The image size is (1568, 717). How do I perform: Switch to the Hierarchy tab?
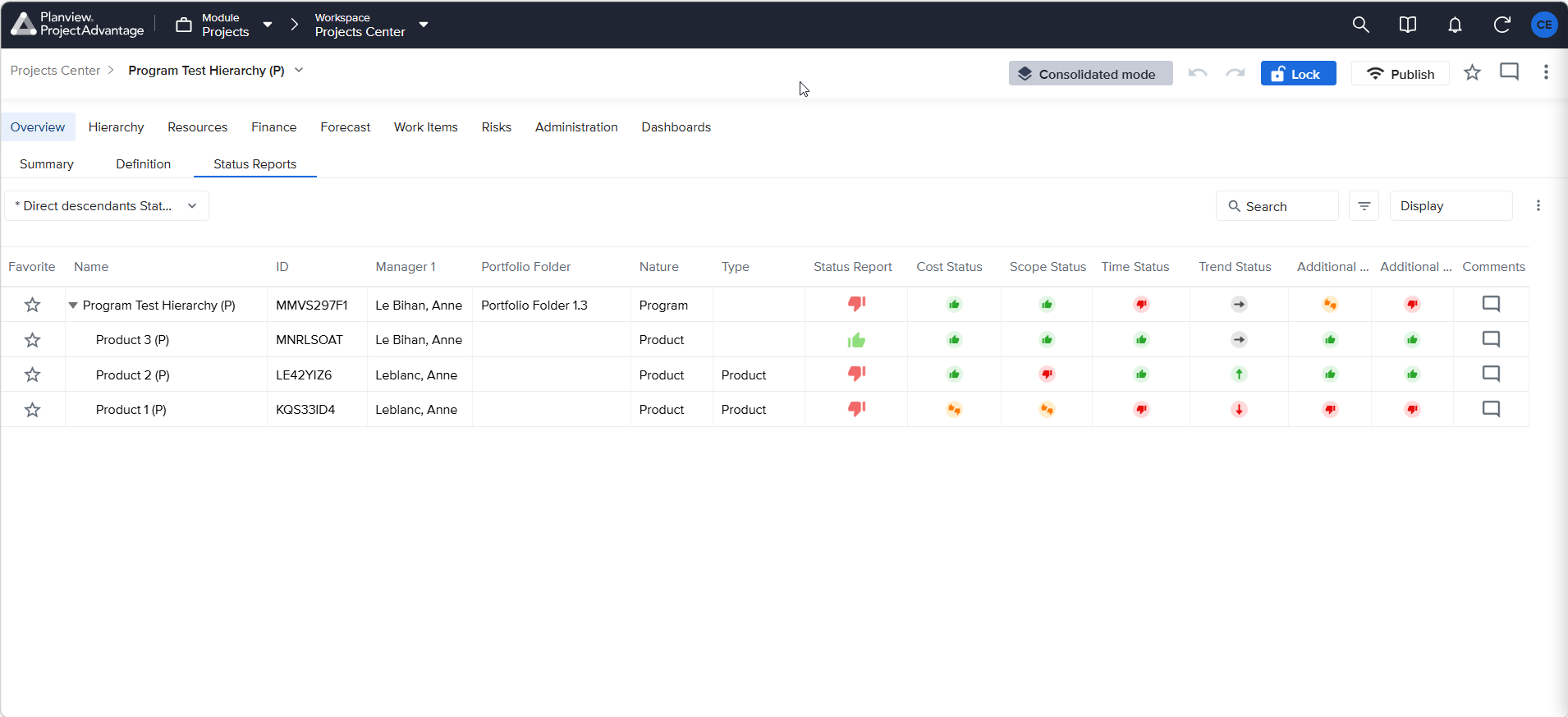[116, 127]
